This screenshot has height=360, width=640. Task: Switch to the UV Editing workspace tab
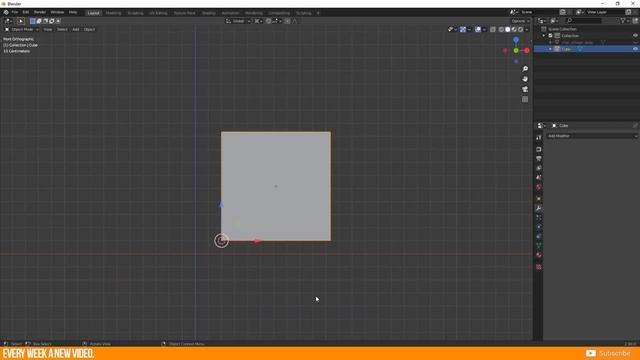[158, 13]
